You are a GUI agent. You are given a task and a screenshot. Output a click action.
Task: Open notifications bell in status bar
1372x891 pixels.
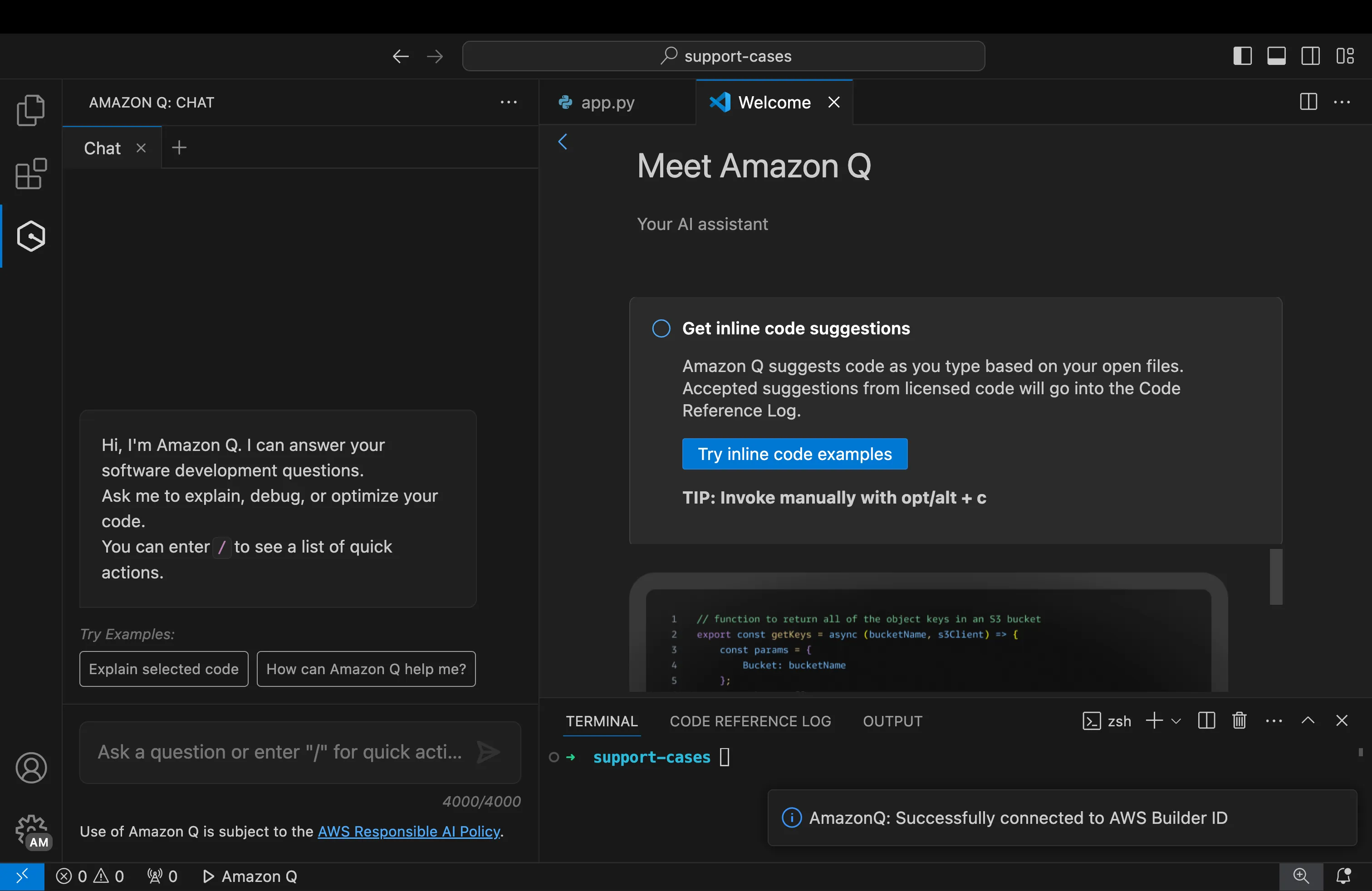[x=1343, y=876]
